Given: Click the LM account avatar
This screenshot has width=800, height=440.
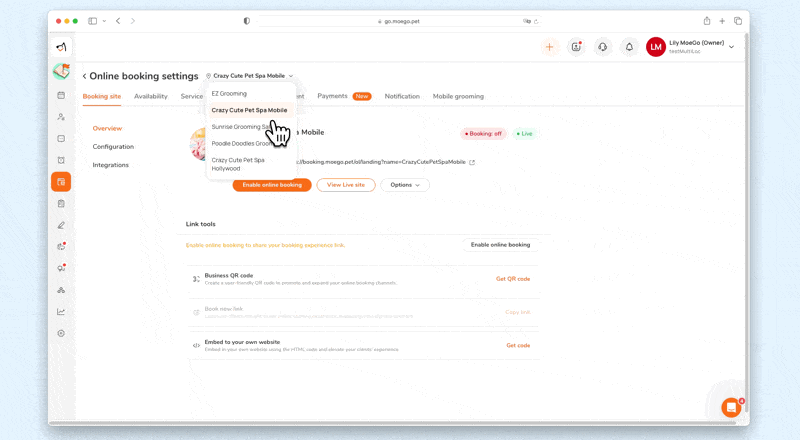Looking at the screenshot, I should [656, 47].
